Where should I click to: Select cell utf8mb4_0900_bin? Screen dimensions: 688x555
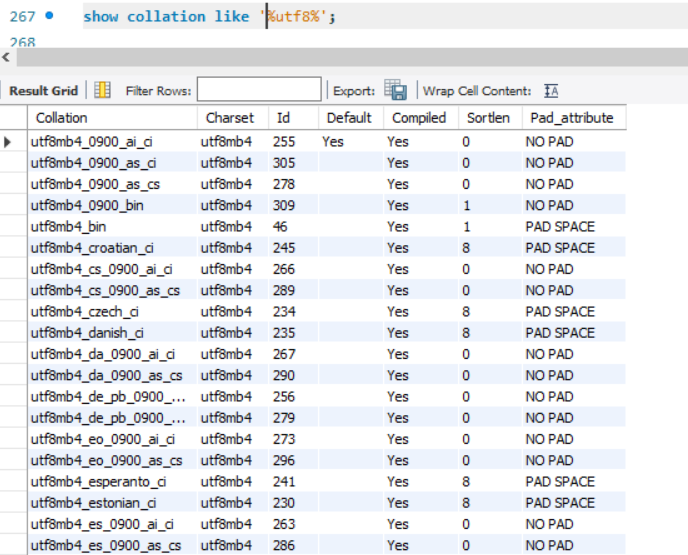112,205
